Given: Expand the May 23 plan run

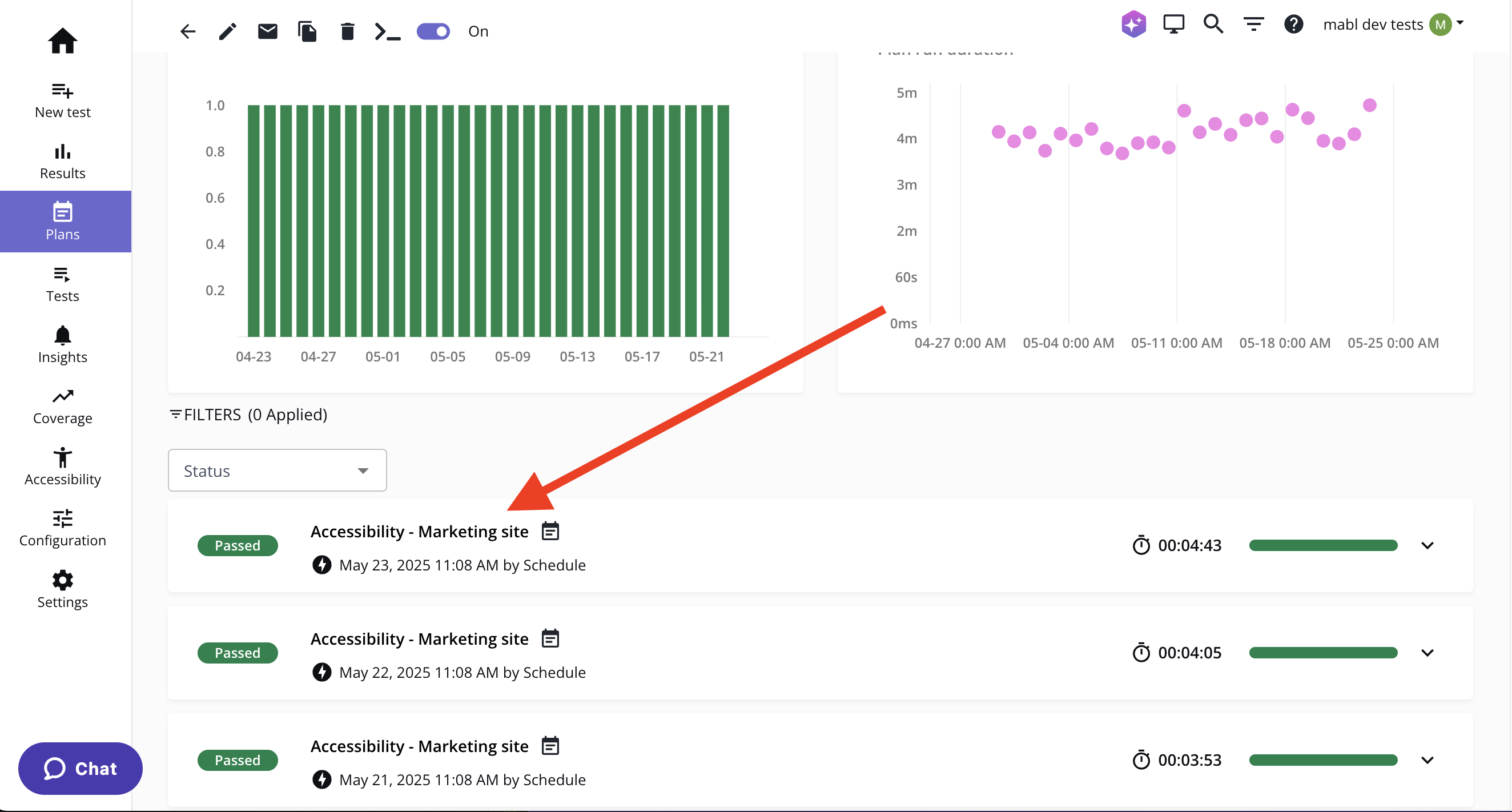Looking at the screenshot, I should coord(1427,545).
